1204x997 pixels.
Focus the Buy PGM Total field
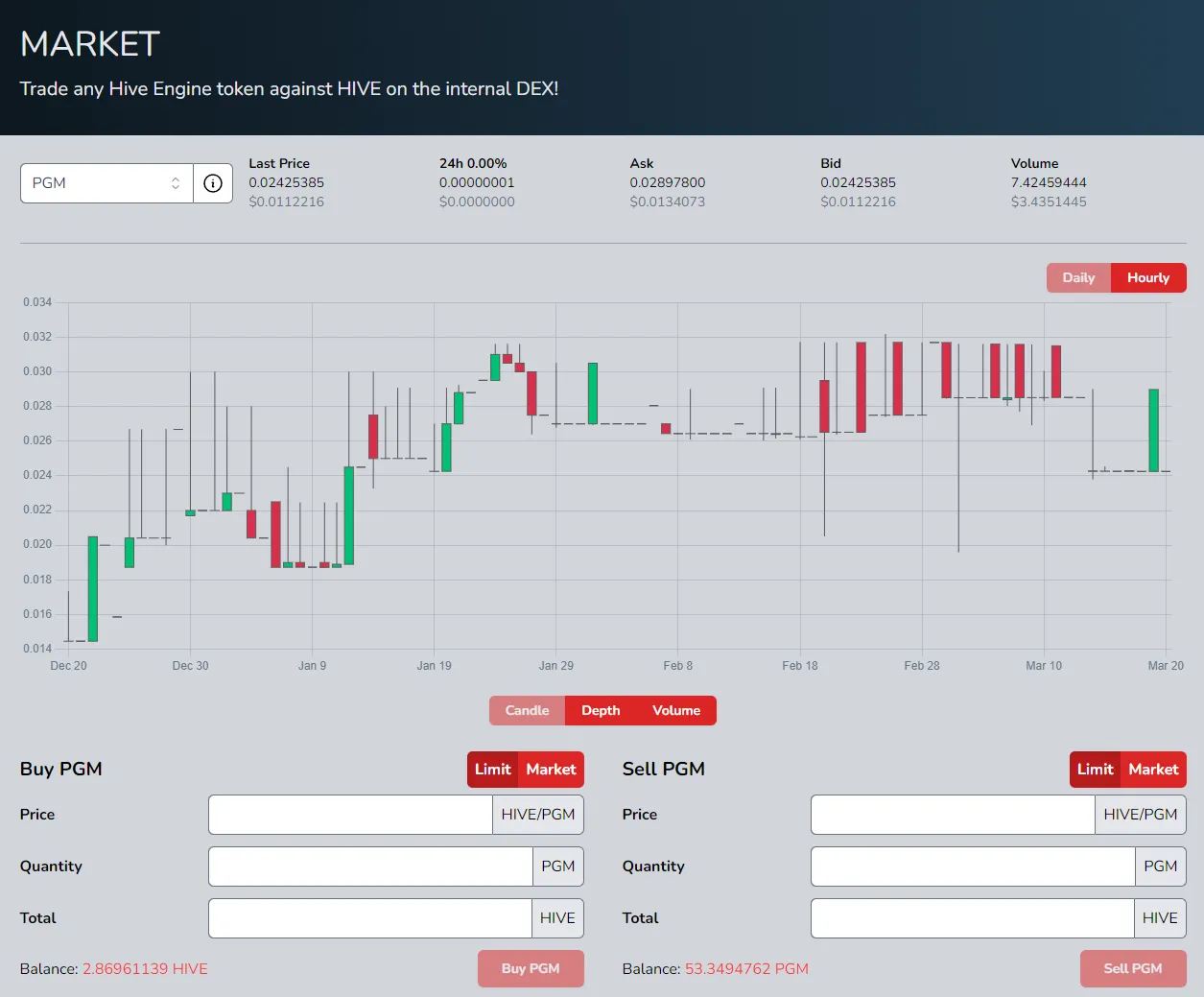(369, 918)
